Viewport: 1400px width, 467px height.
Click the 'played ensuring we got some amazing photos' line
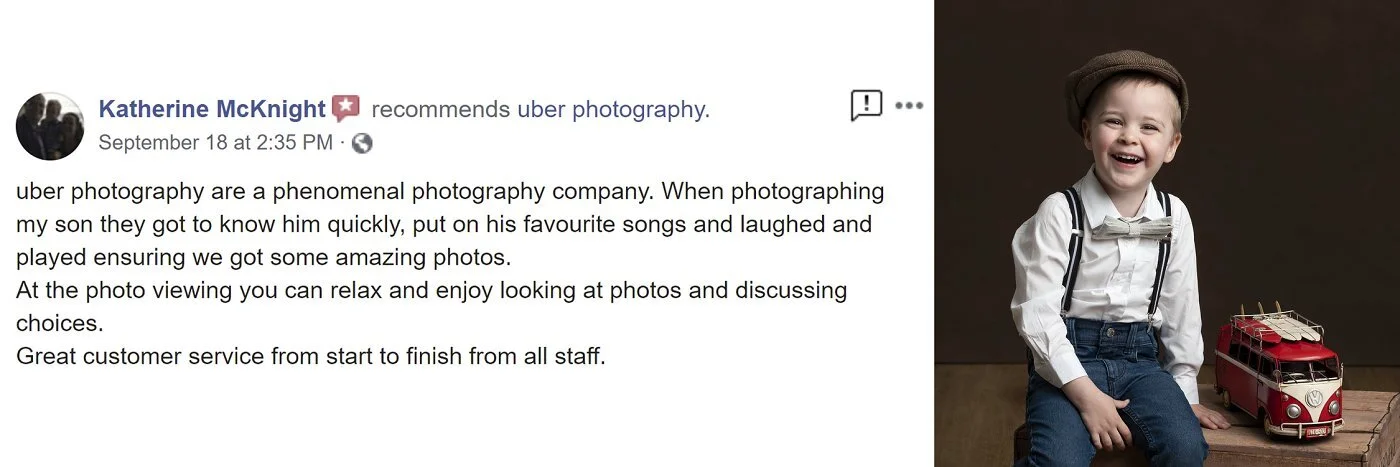click(264, 257)
